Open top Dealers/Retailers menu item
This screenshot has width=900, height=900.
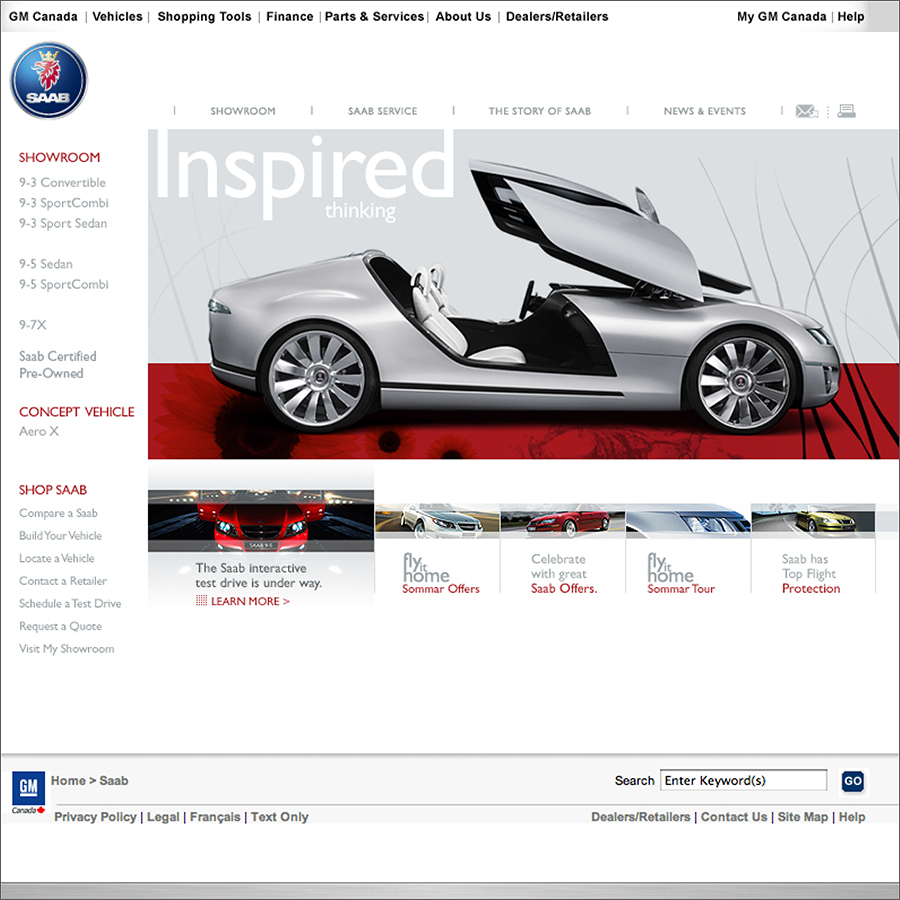557,17
